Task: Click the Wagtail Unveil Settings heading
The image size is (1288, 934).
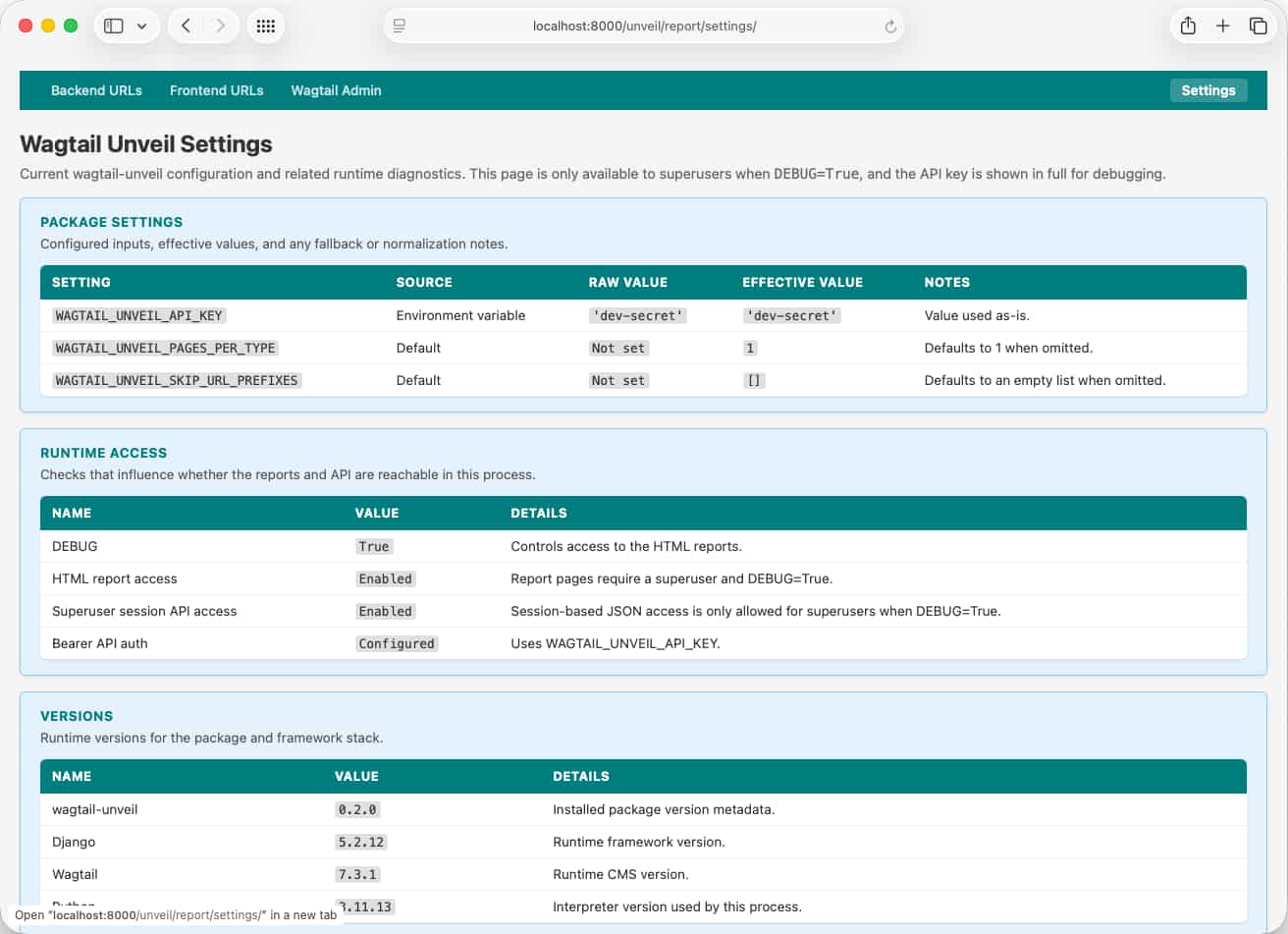Action: 146,144
